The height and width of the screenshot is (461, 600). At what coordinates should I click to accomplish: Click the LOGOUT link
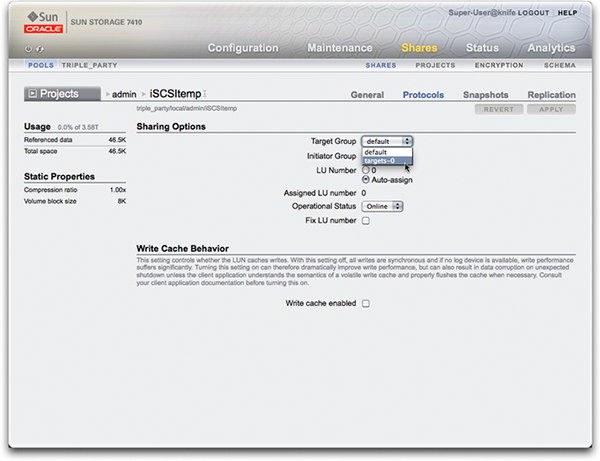(x=533, y=13)
